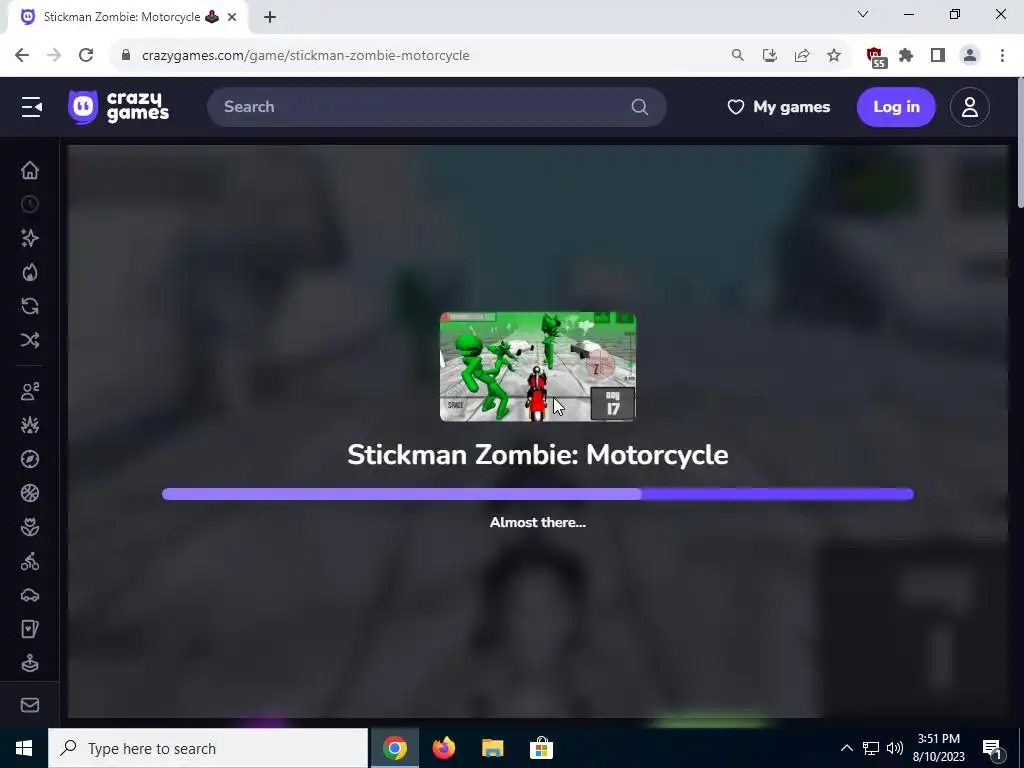Reload the current page
This screenshot has height=768, width=1024.
[86, 56]
